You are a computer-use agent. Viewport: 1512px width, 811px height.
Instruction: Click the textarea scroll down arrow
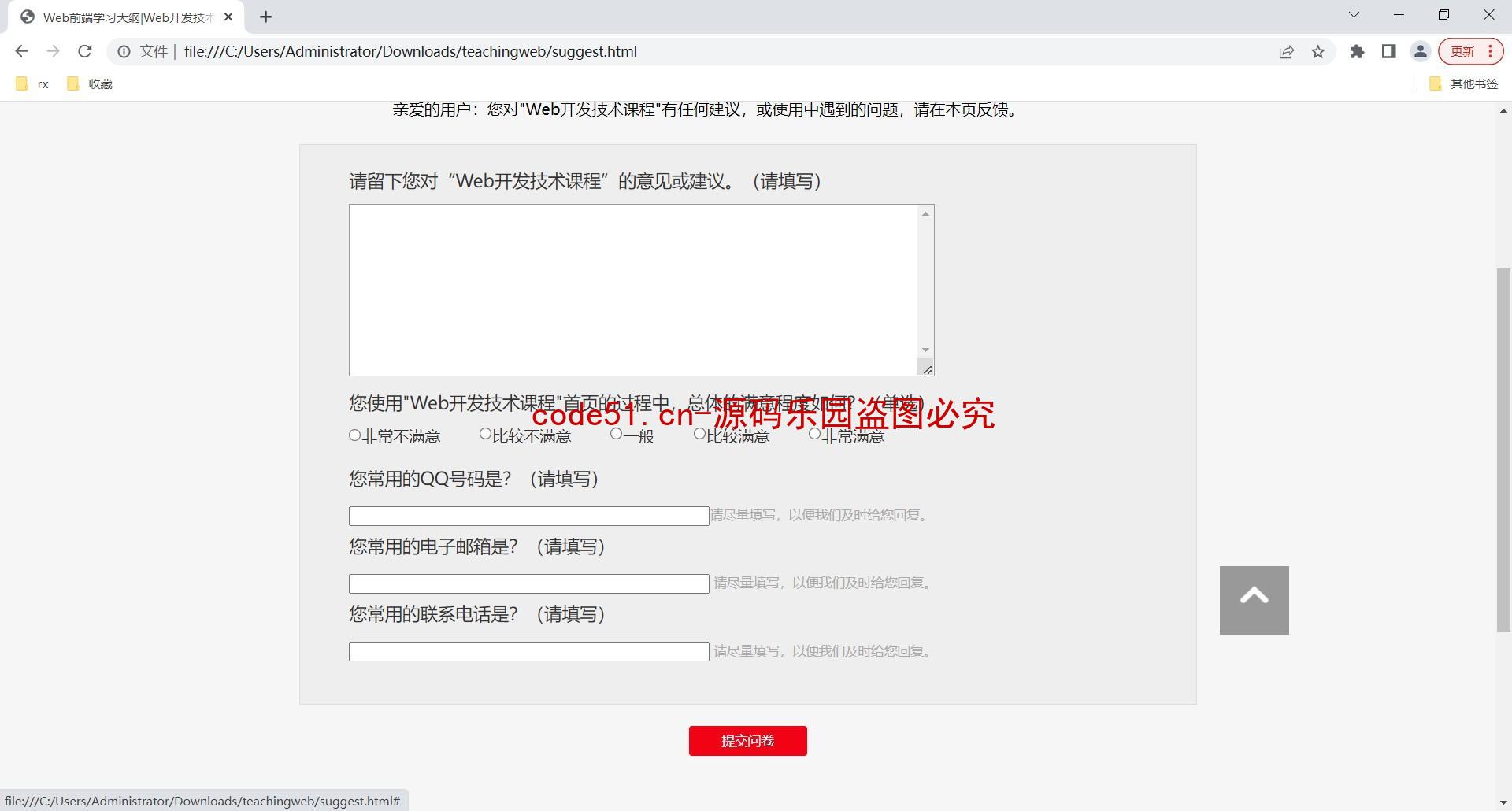(x=925, y=350)
